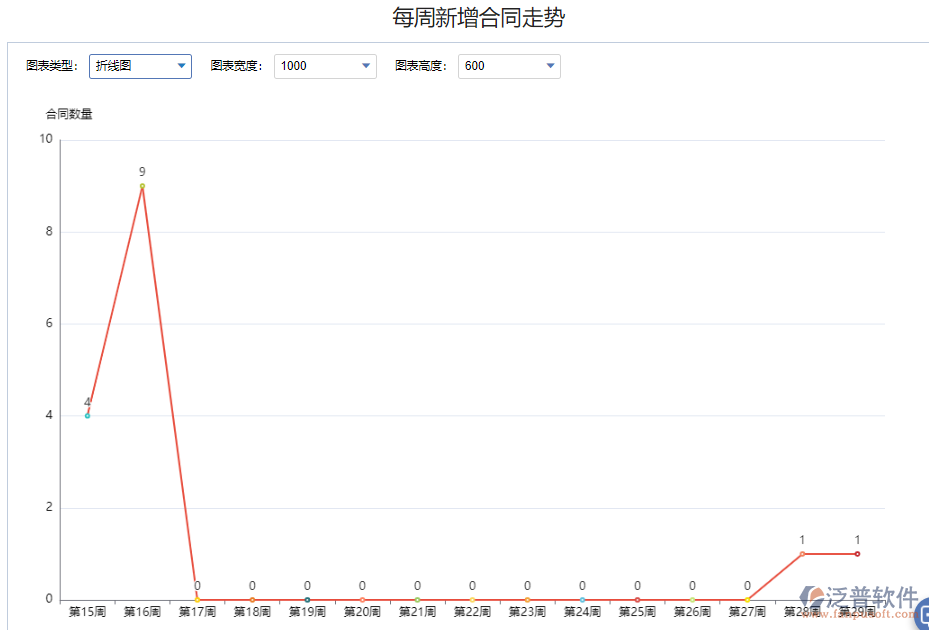Select the data point labeled 9
929x630 pixels.
coord(142,186)
